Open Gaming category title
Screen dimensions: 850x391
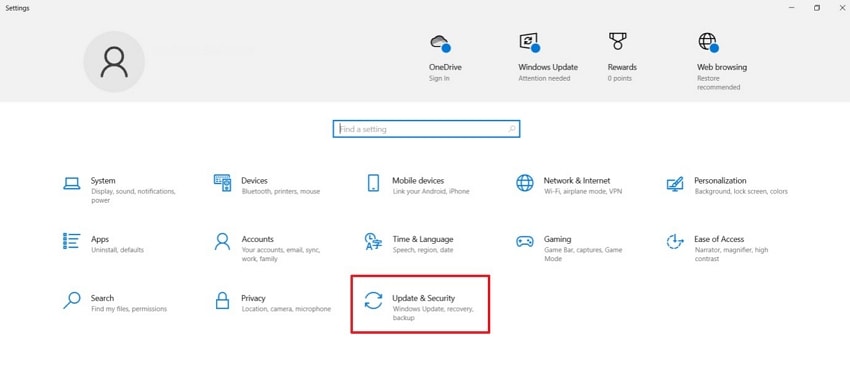coord(557,239)
